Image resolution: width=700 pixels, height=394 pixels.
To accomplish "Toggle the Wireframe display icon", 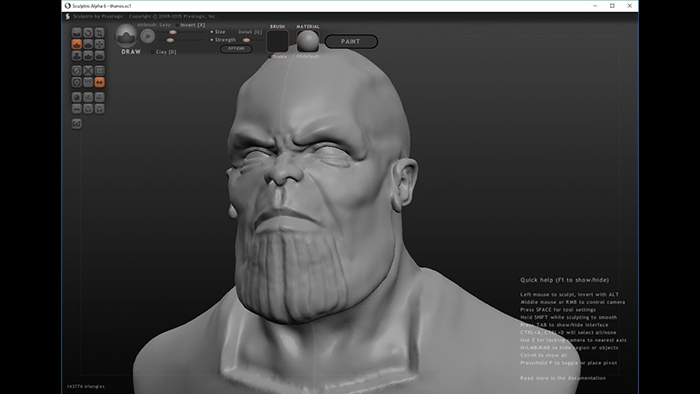I will click(x=88, y=82).
